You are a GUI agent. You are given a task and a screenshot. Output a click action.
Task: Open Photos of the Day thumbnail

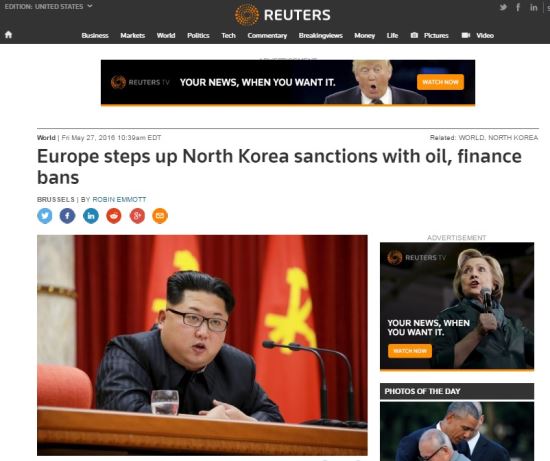click(457, 432)
